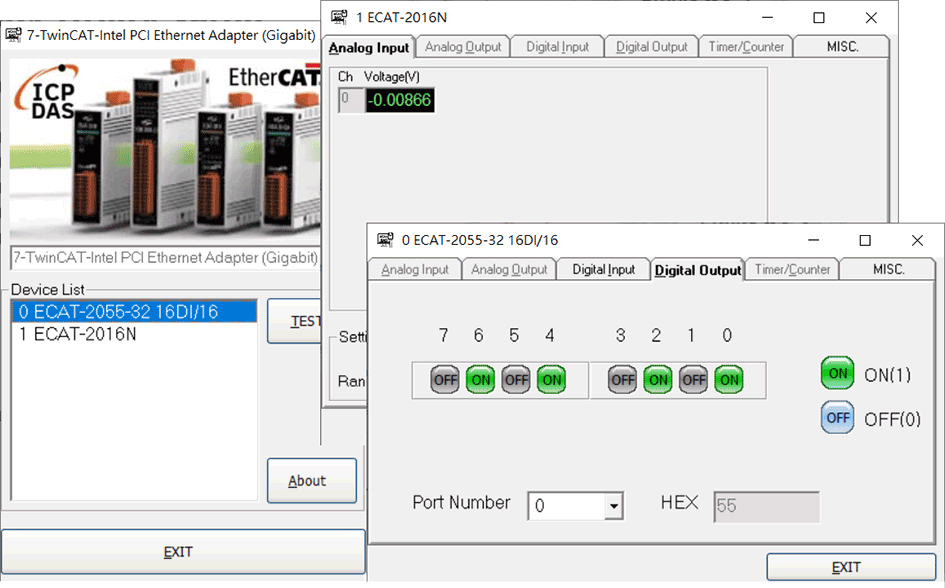Screen dimensions: 945x588
Task: Click the Ethernet adapter name field
Action: click(x=166, y=258)
